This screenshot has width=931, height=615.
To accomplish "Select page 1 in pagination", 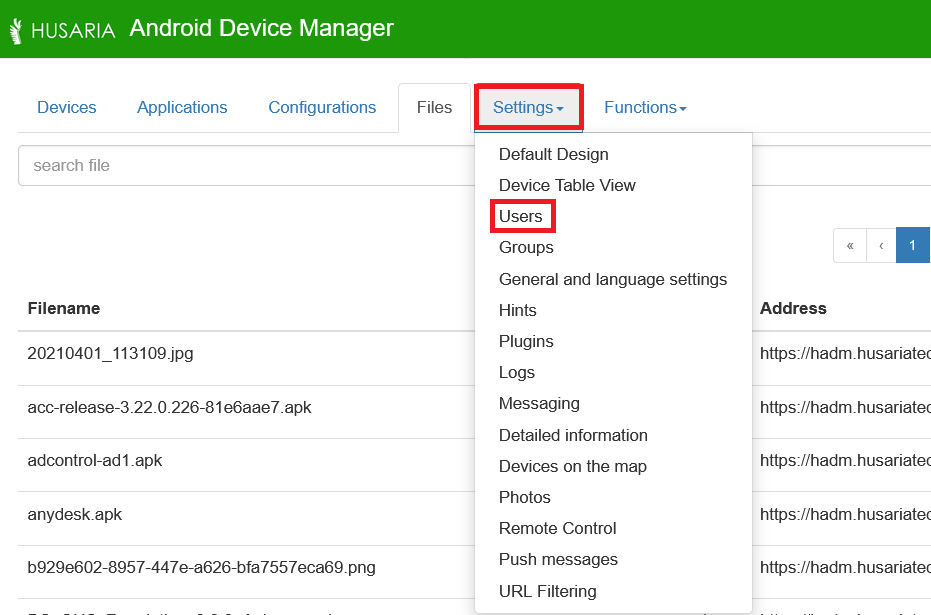I will [x=913, y=245].
